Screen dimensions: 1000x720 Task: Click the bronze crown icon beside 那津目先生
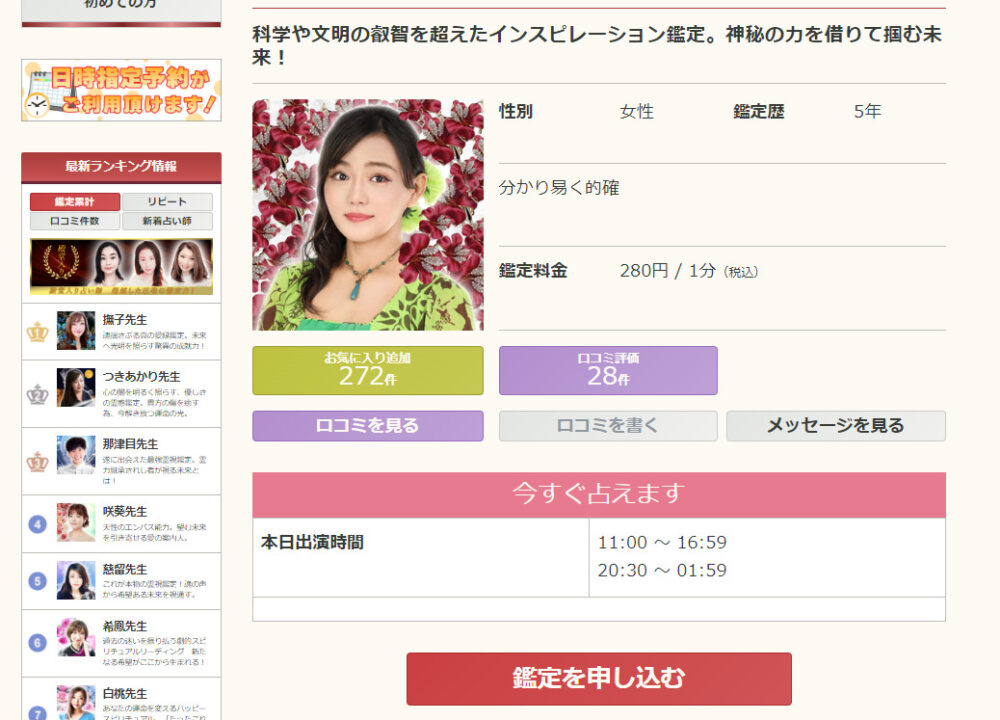click(x=38, y=462)
